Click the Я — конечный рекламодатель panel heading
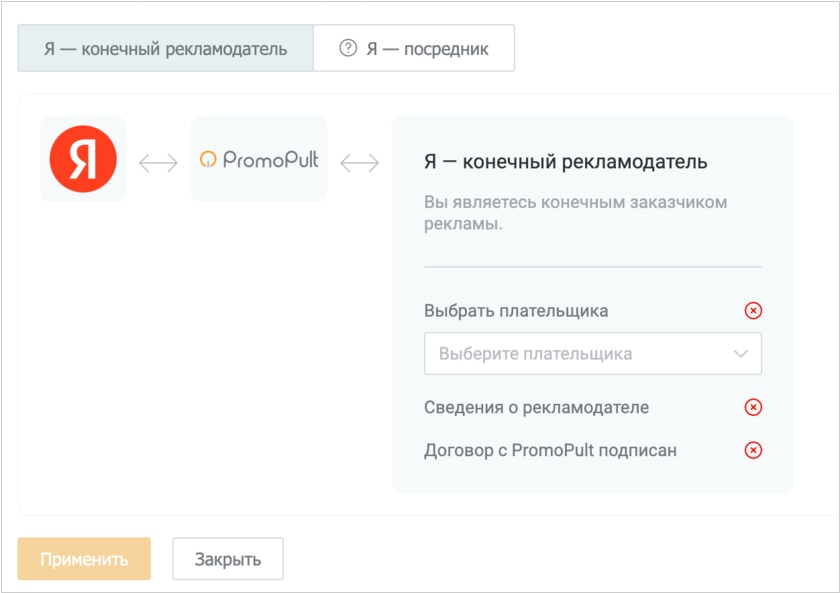Screen dimensions: 840x593 point(566,161)
